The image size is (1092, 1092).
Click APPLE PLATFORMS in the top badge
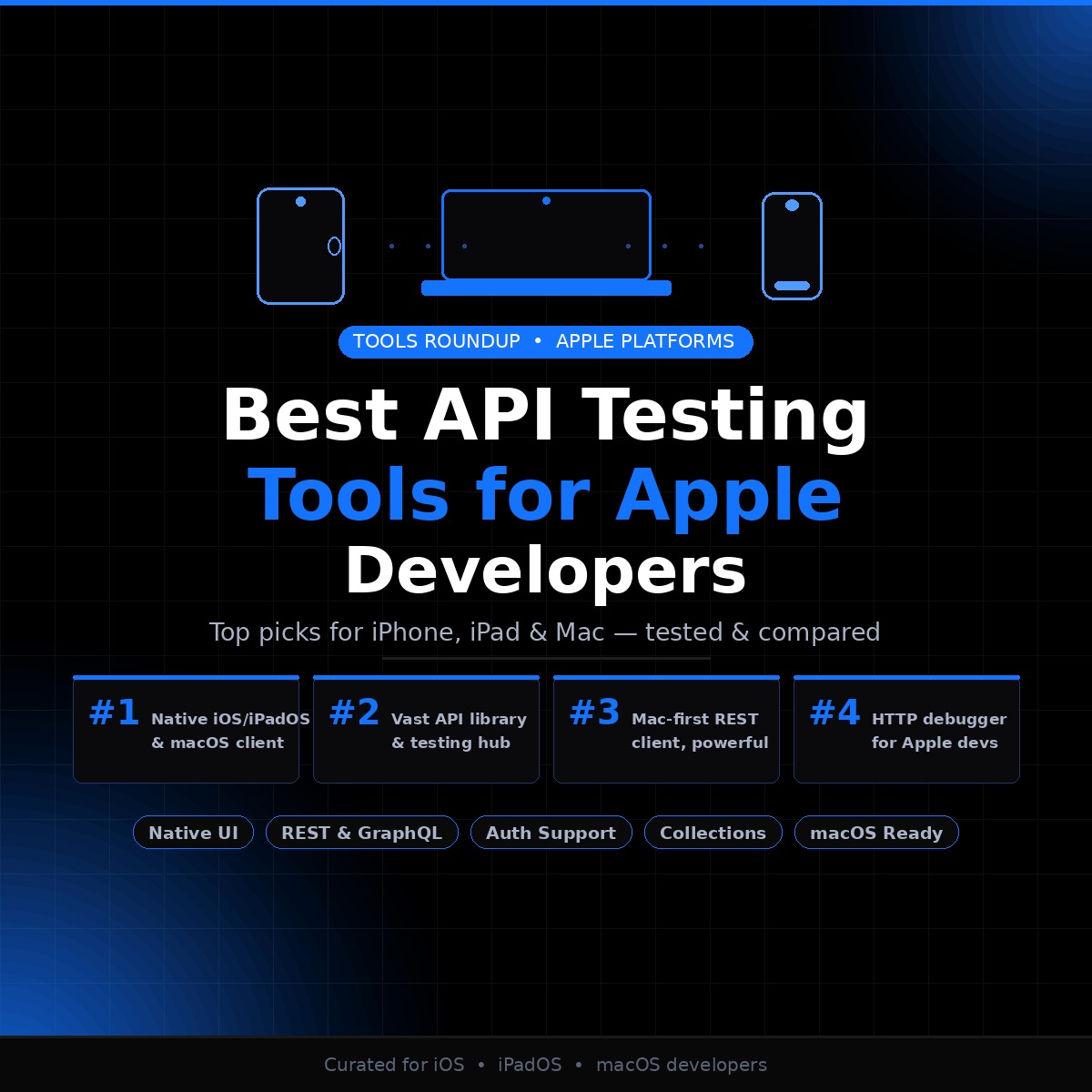tap(645, 341)
